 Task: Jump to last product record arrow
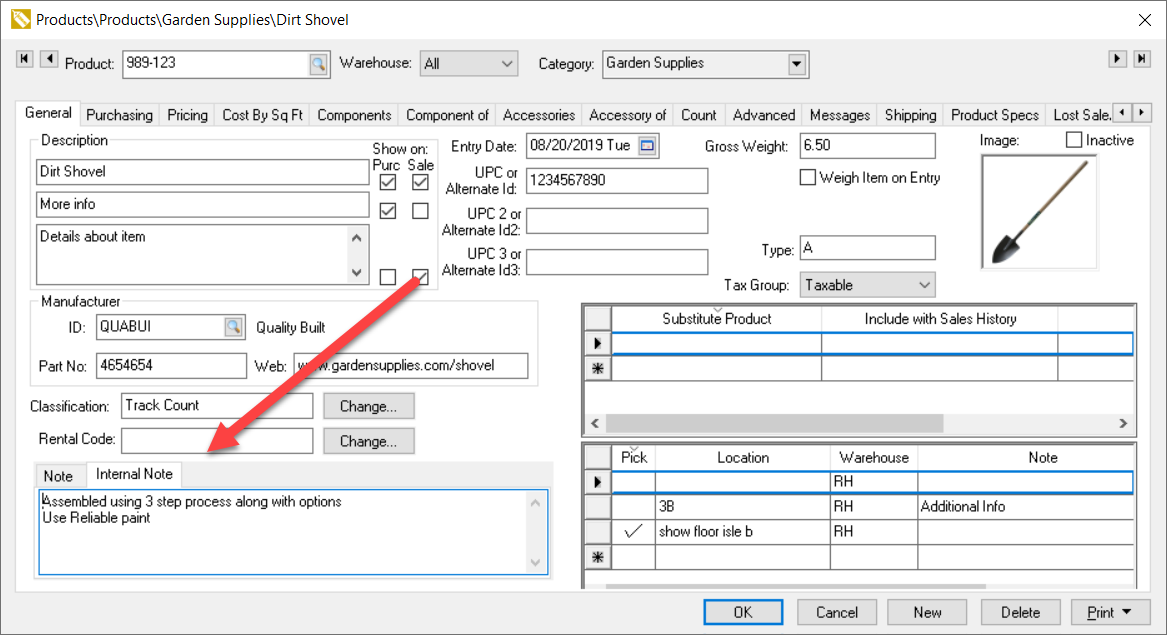point(1141,60)
